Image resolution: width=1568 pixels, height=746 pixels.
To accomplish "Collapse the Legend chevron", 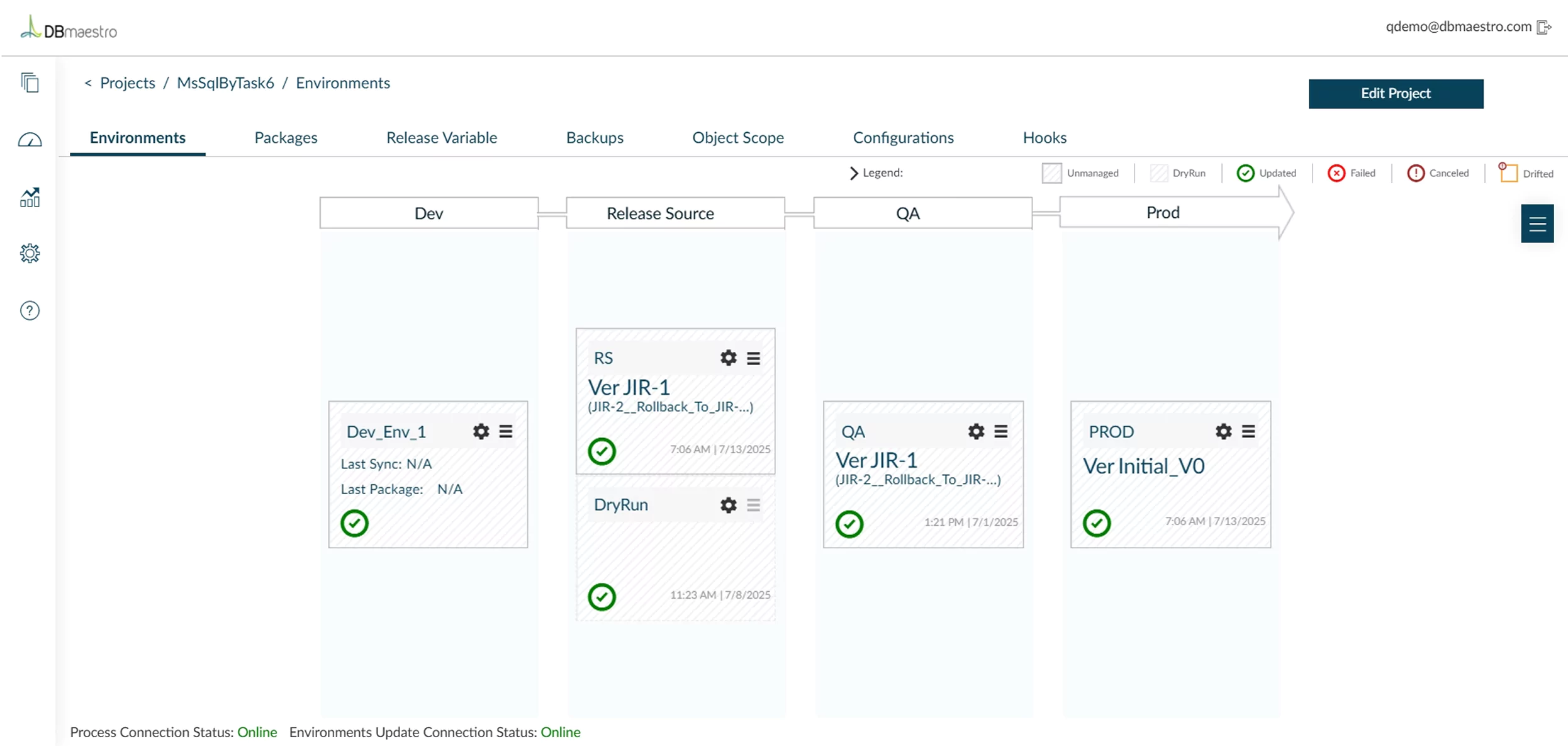I will tap(853, 173).
